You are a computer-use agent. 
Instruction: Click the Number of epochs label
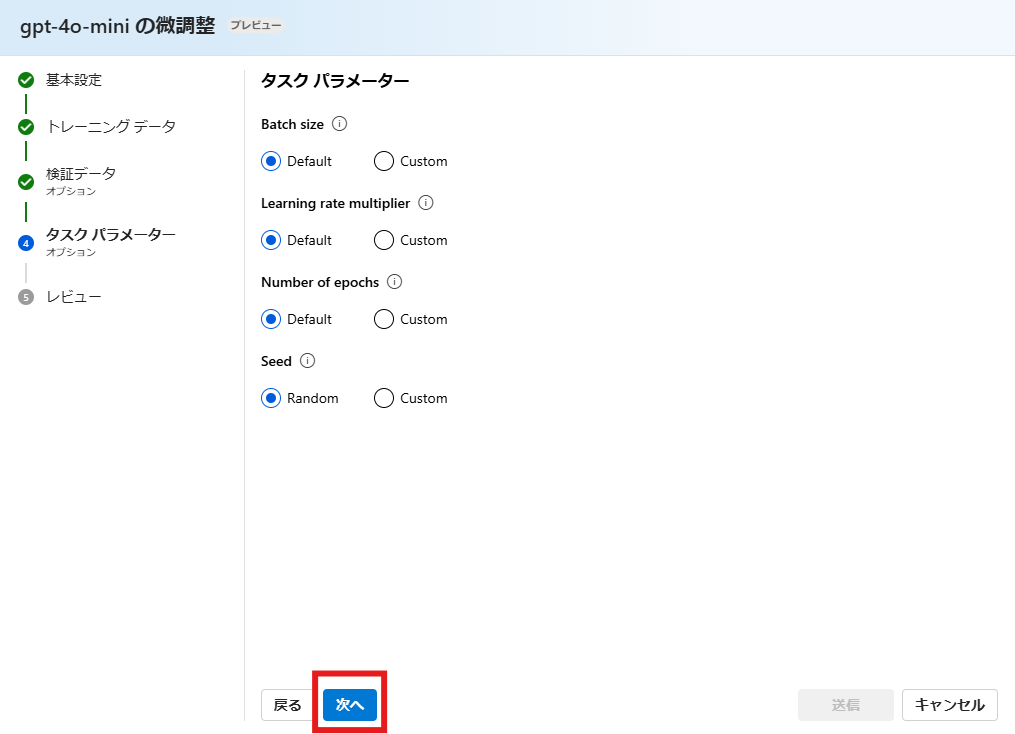click(320, 282)
